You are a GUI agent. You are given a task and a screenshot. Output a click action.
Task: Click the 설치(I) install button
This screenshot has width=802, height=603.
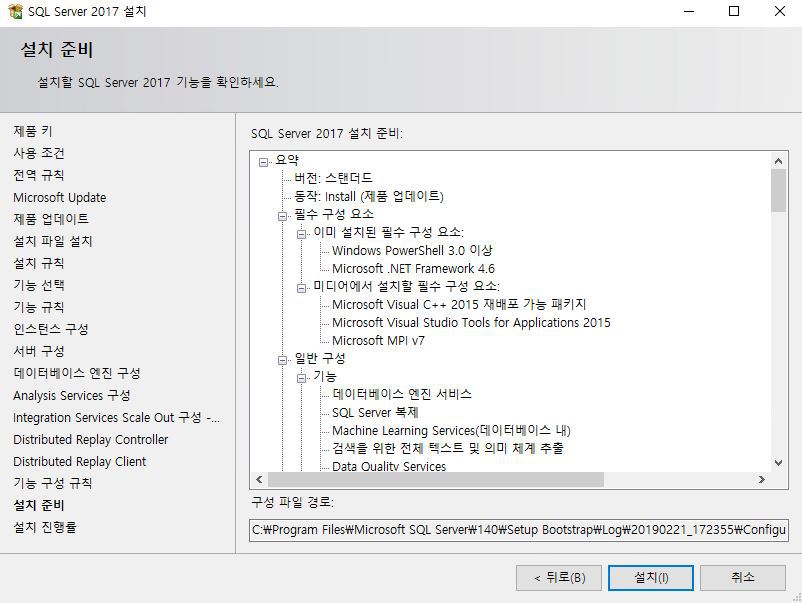[651, 578]
